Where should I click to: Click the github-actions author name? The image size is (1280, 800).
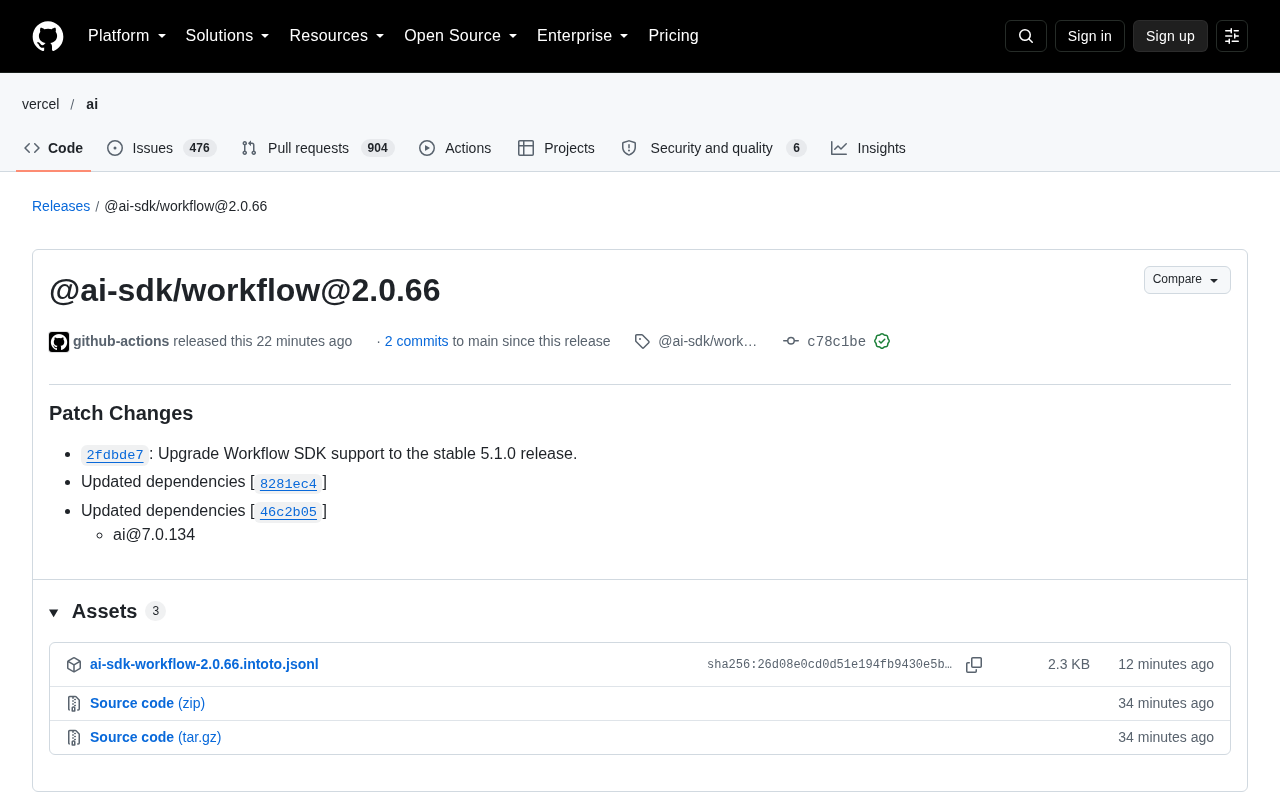click(121, 341)
